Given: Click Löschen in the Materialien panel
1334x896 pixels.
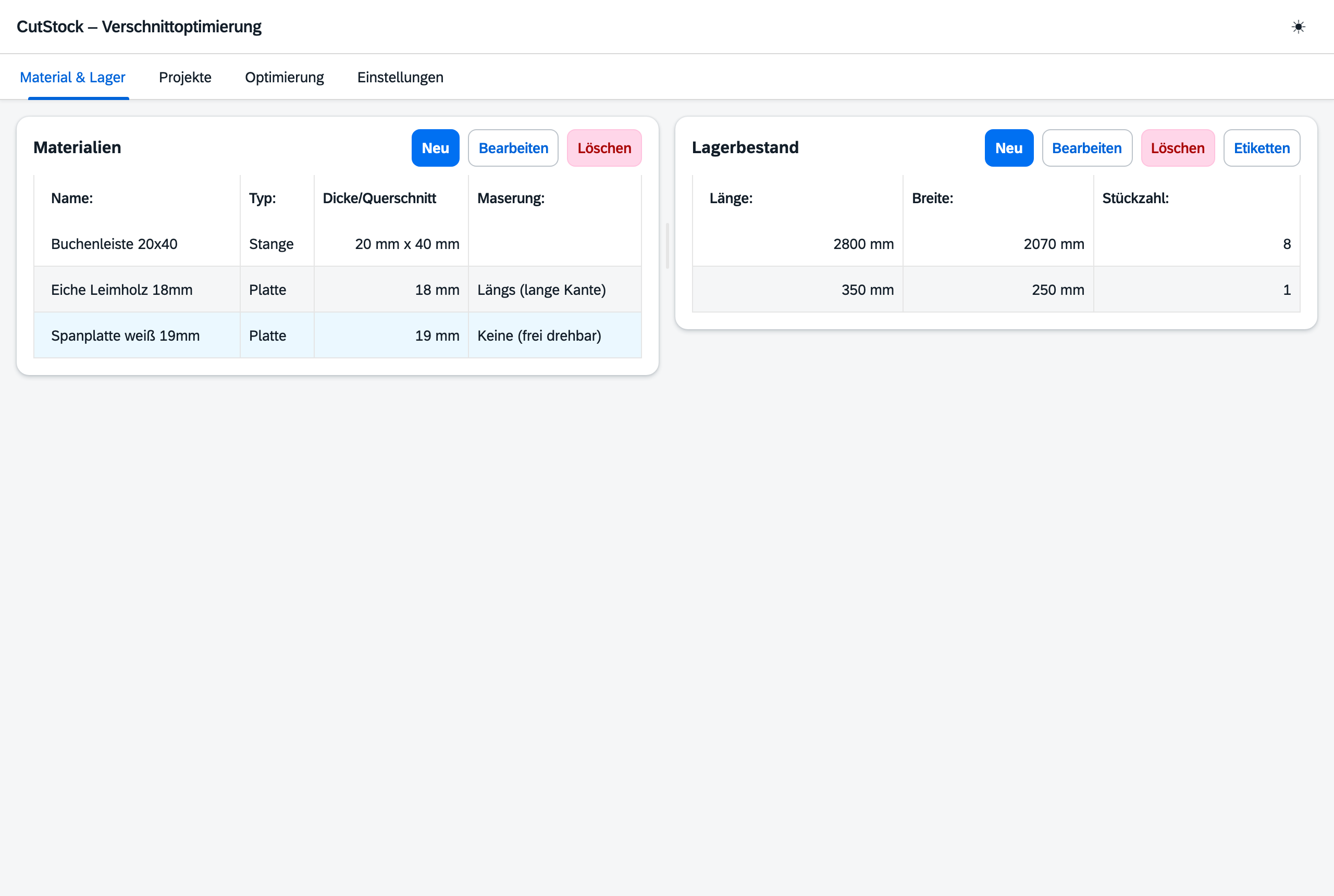Looking at the screenshot, I should click(604, 148).
